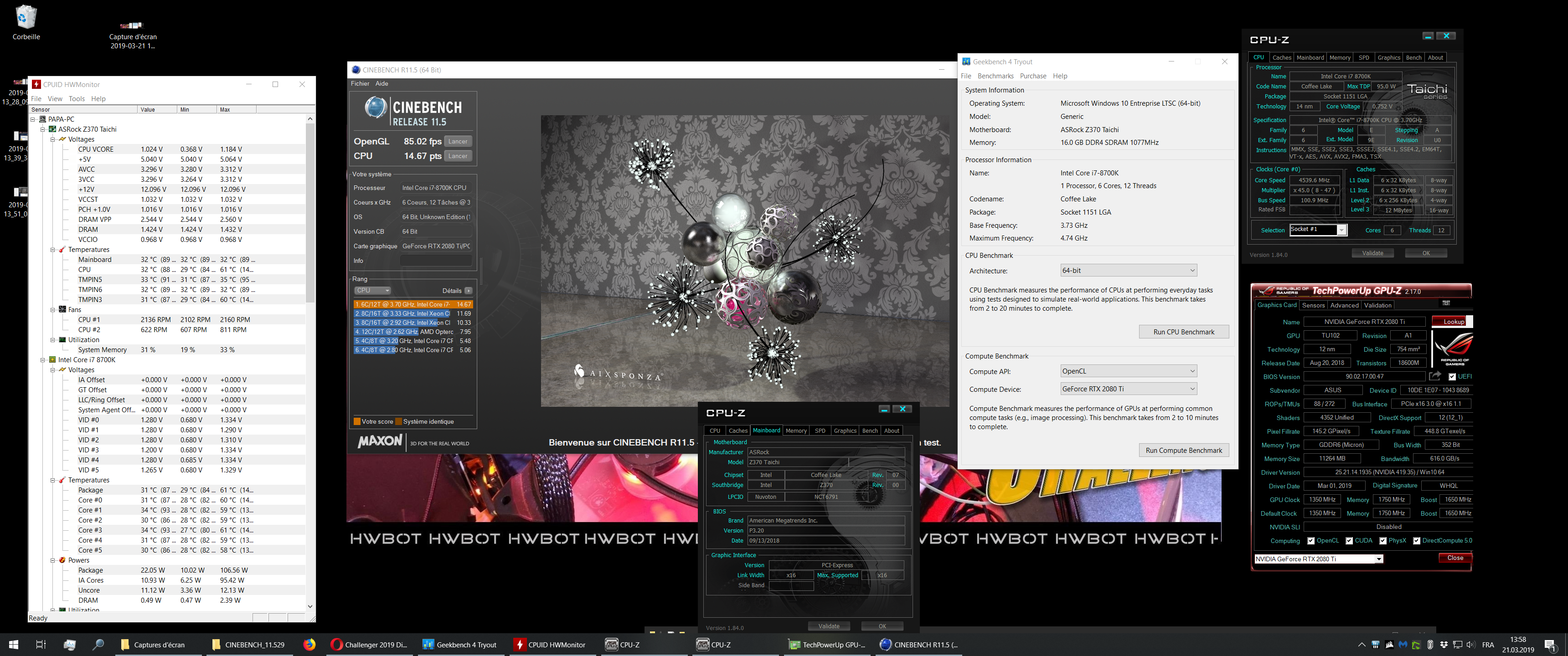Open the Compute Device GeForce dropdown

(x=1129, y=389)
